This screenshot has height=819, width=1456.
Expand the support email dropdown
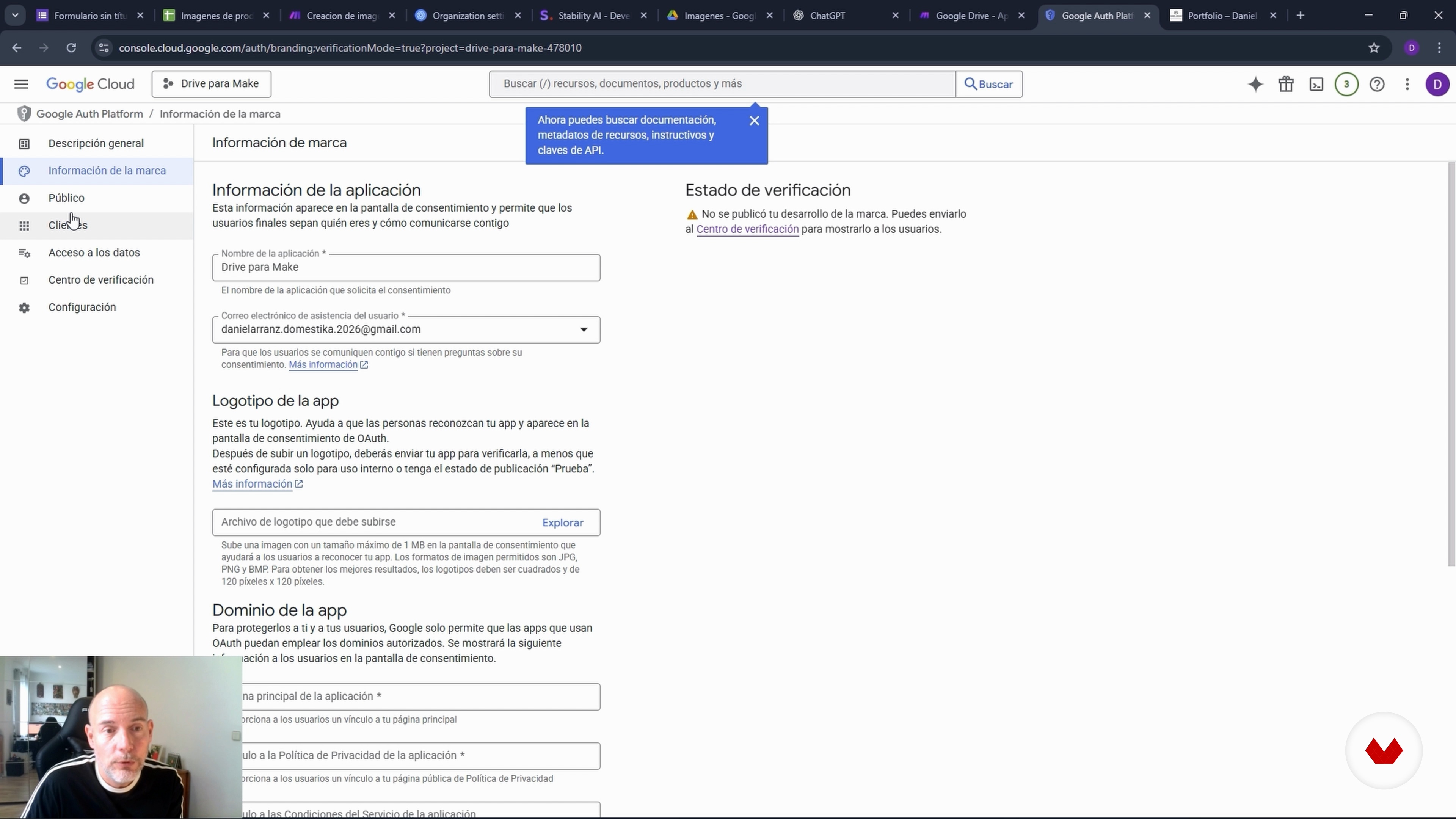pyautogui.click(x=583, y=329)
